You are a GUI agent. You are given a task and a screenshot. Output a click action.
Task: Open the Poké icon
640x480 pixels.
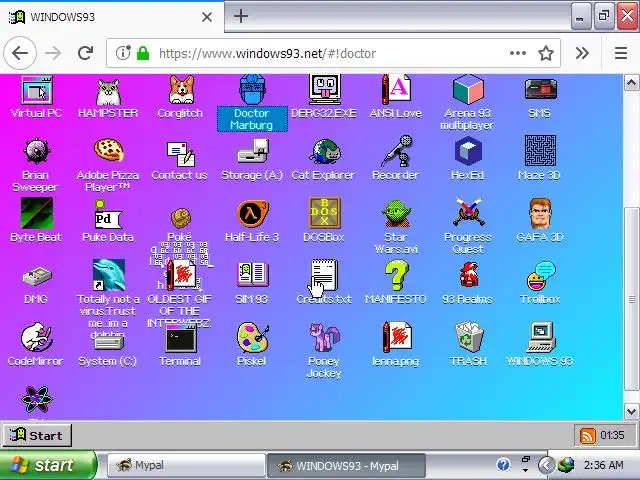[181, 218]
